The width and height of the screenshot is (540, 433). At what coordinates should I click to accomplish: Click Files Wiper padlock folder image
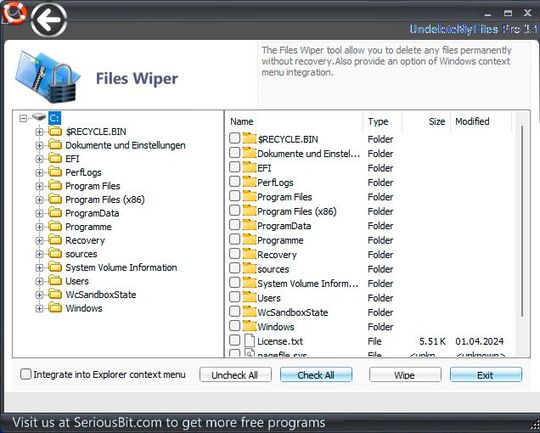click(48, 77)
